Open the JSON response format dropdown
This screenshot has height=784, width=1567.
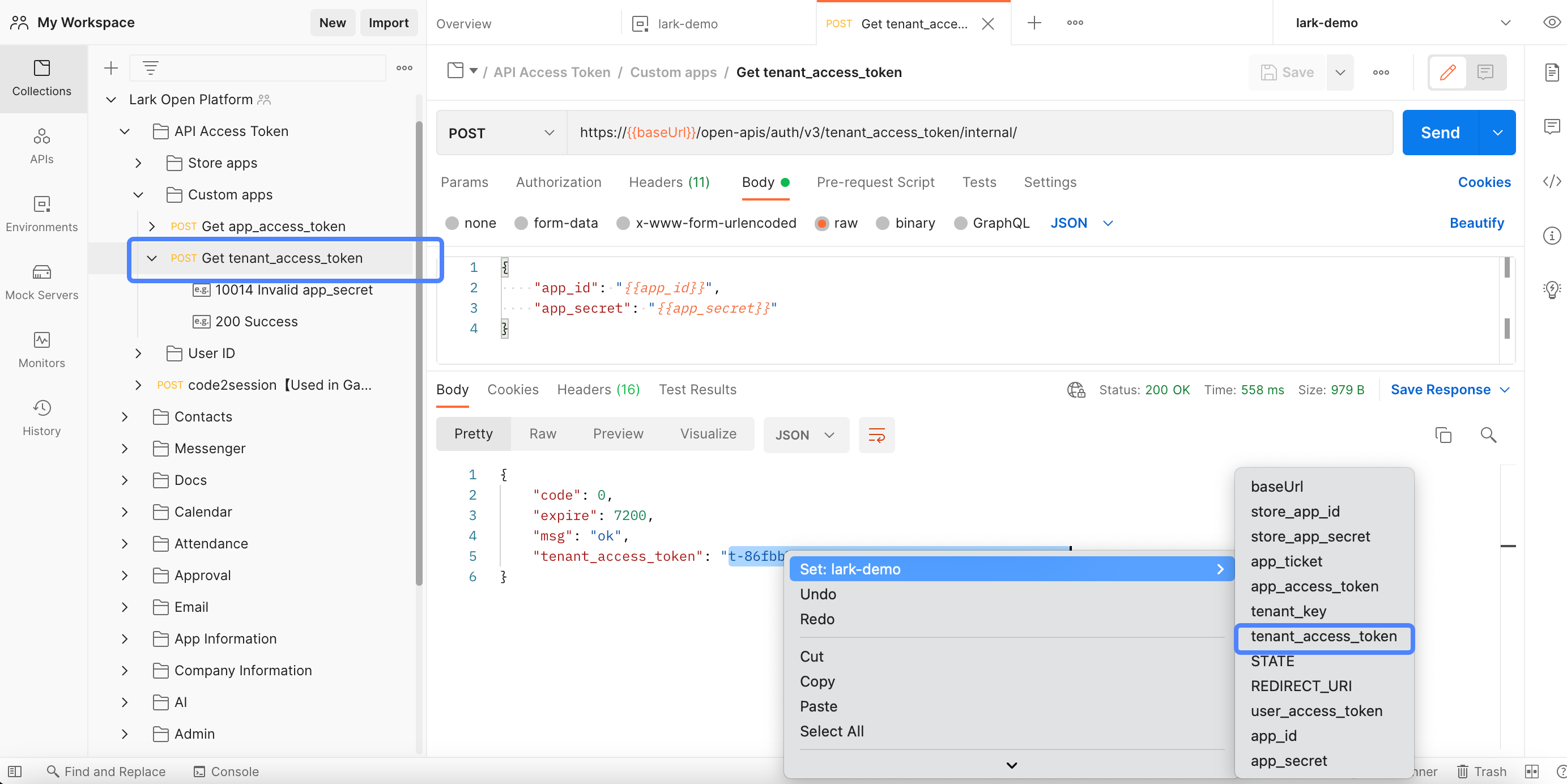coord(806,435)
